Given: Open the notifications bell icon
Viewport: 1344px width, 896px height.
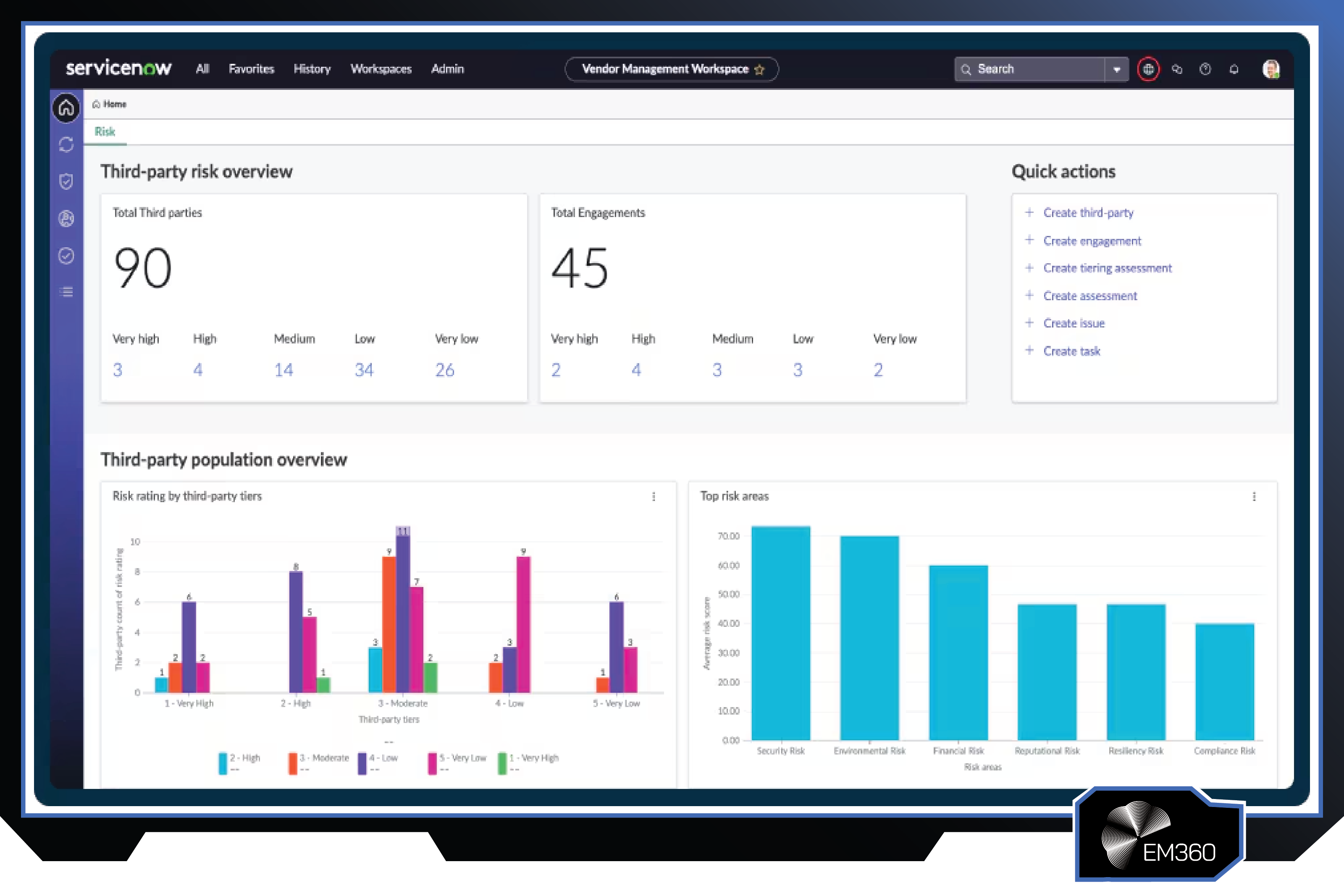Looking at the screenshot, I should (x=1234, y=69).
